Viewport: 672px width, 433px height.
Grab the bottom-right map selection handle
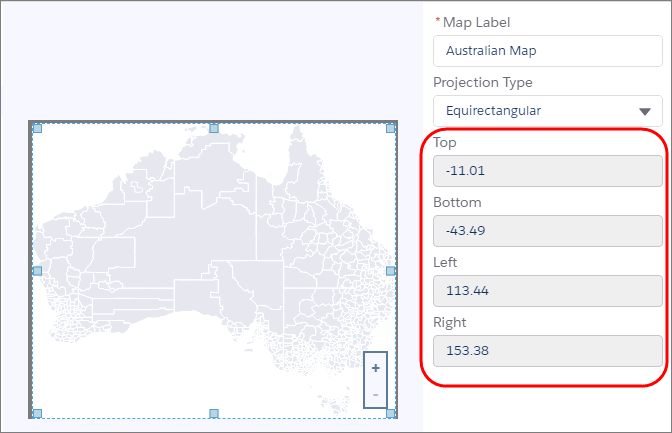tap(390, 413)
